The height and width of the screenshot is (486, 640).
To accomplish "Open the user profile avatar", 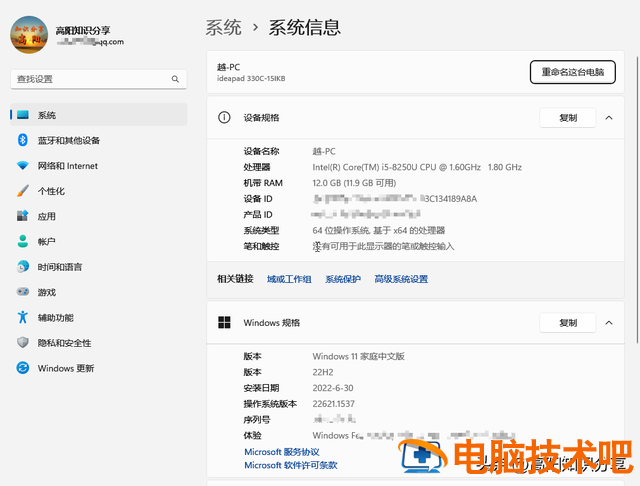I will click(x=29, y=35).
